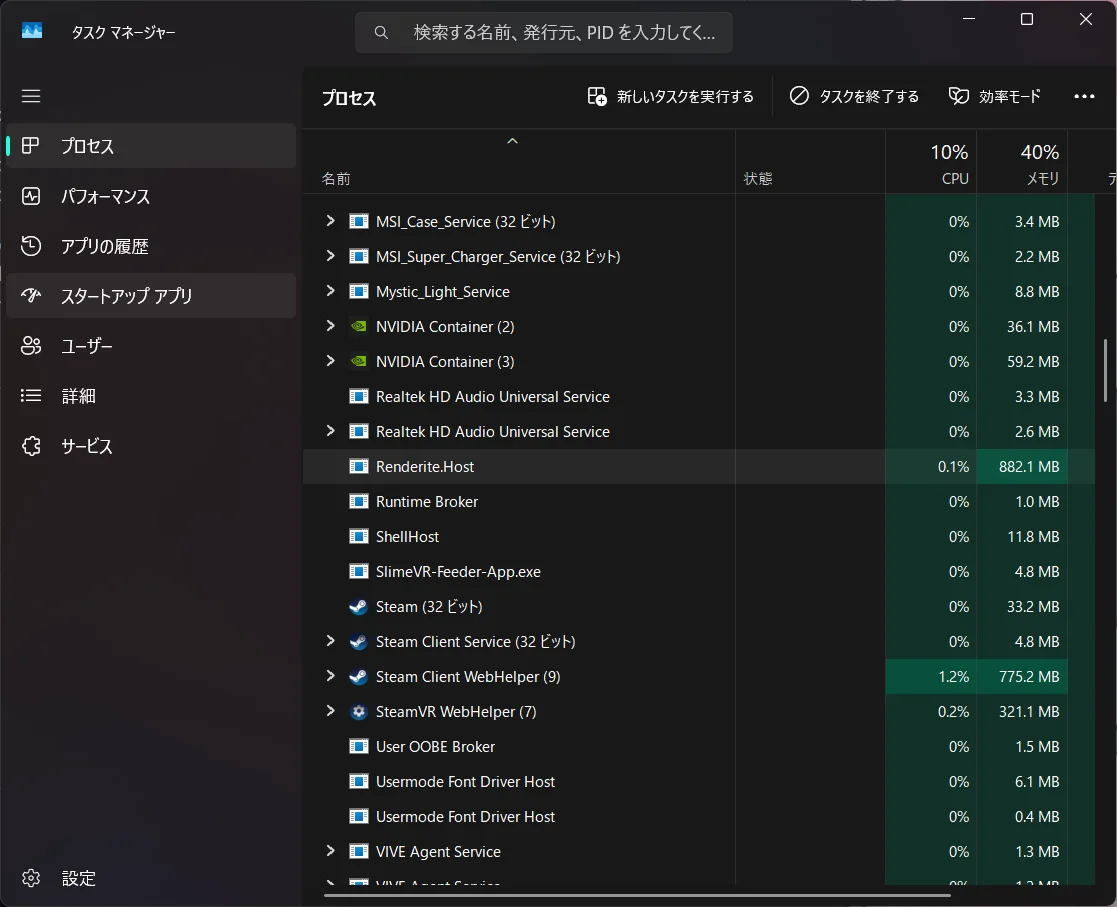
Task: Expand SteamVR WebHelper (7) group
Action: click(330, 711)
